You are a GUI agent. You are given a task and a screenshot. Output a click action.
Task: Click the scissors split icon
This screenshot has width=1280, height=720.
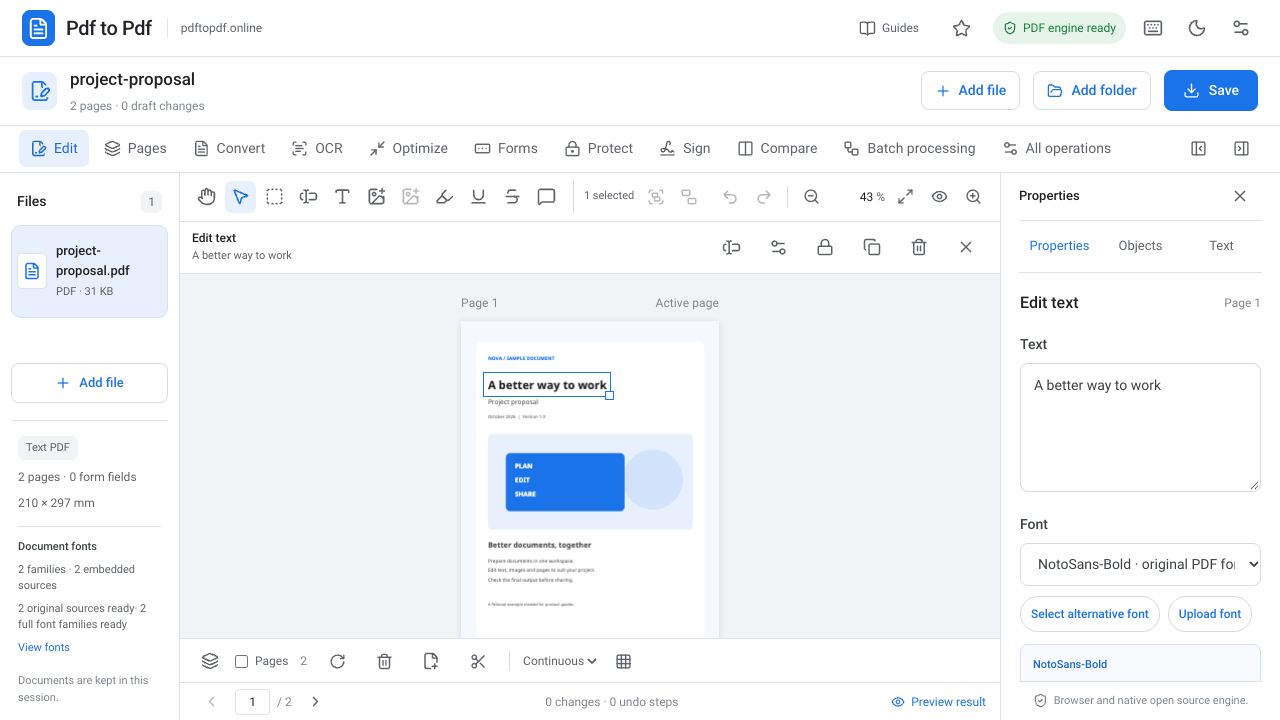[478, 661]
